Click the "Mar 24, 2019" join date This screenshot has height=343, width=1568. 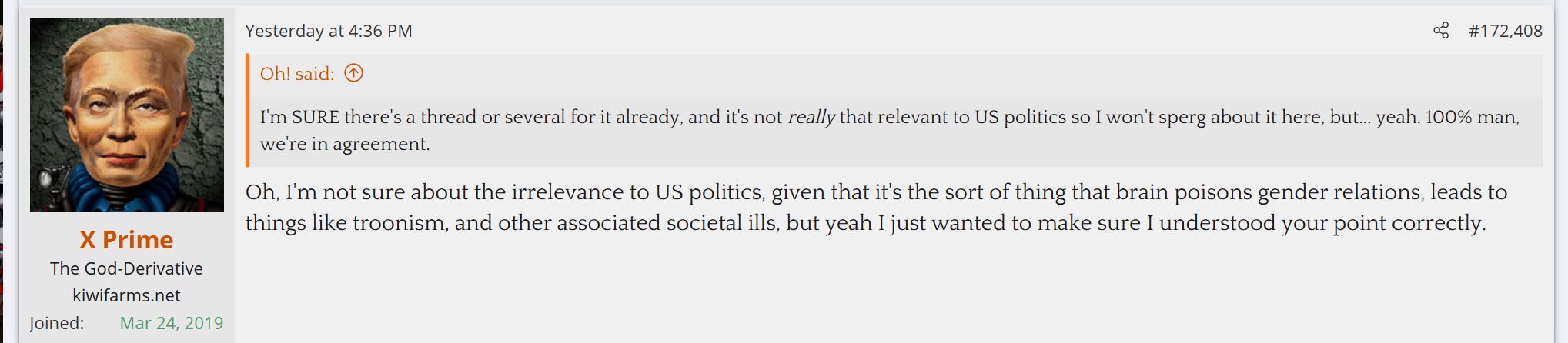coord(171,323)
